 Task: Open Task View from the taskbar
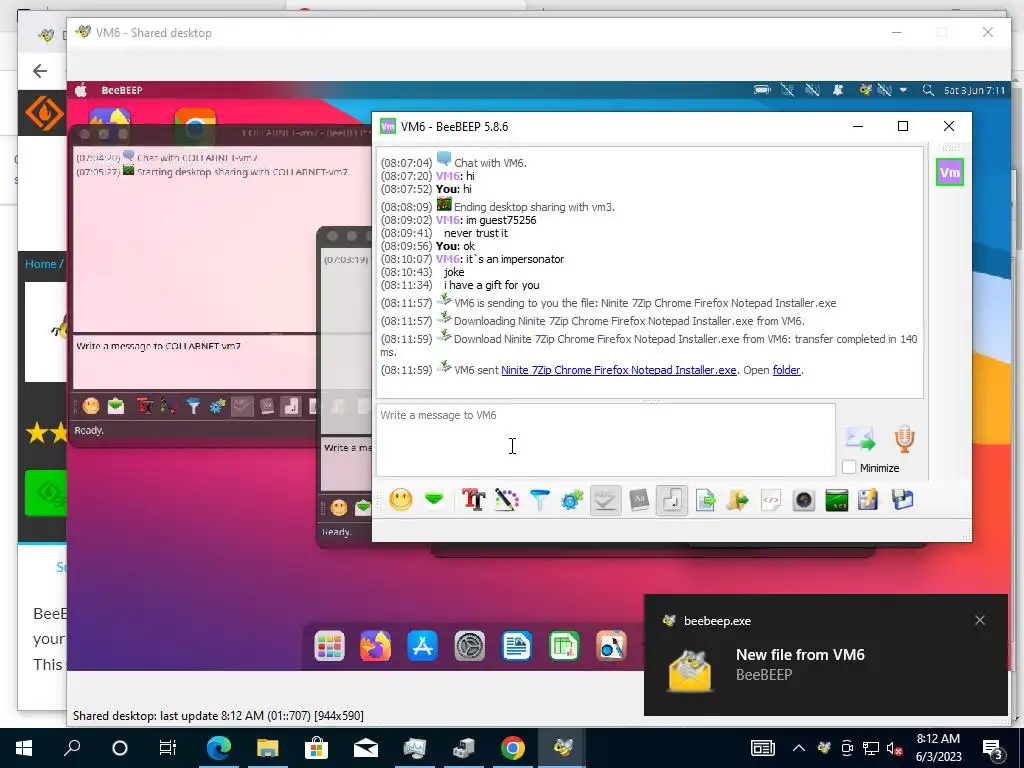168,748
